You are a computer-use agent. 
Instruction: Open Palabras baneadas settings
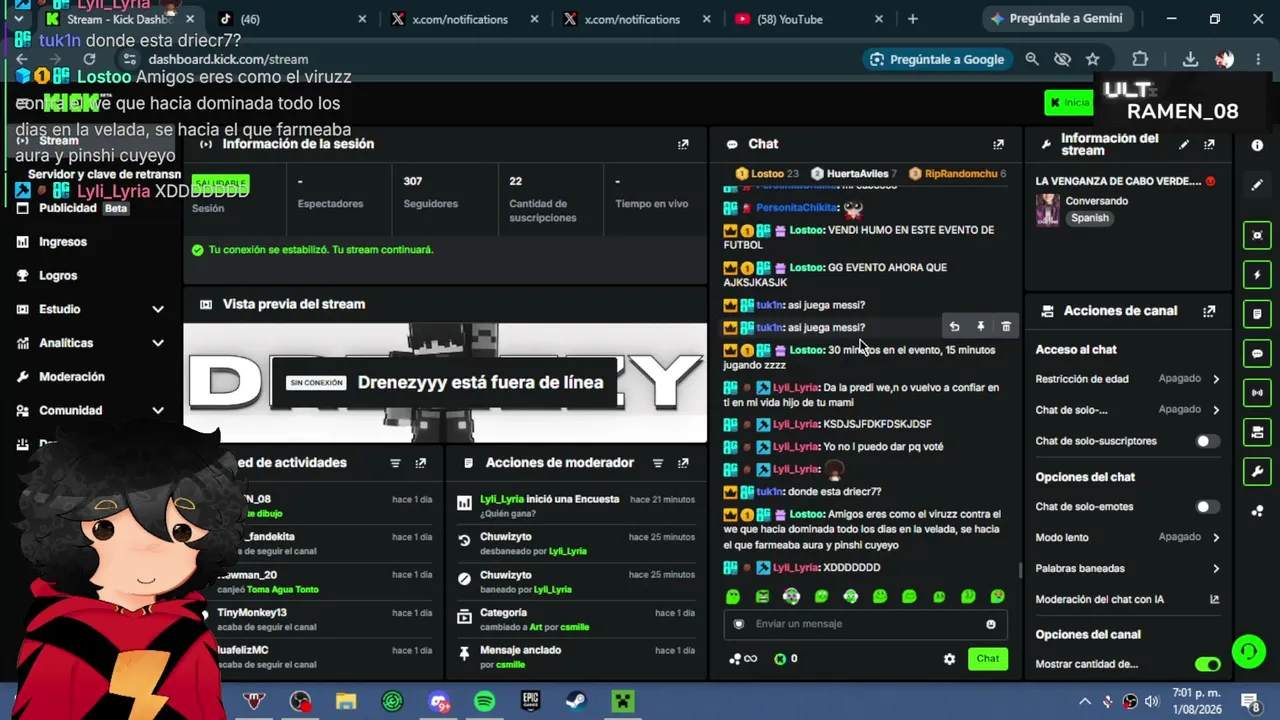[x=1128, y=568]
